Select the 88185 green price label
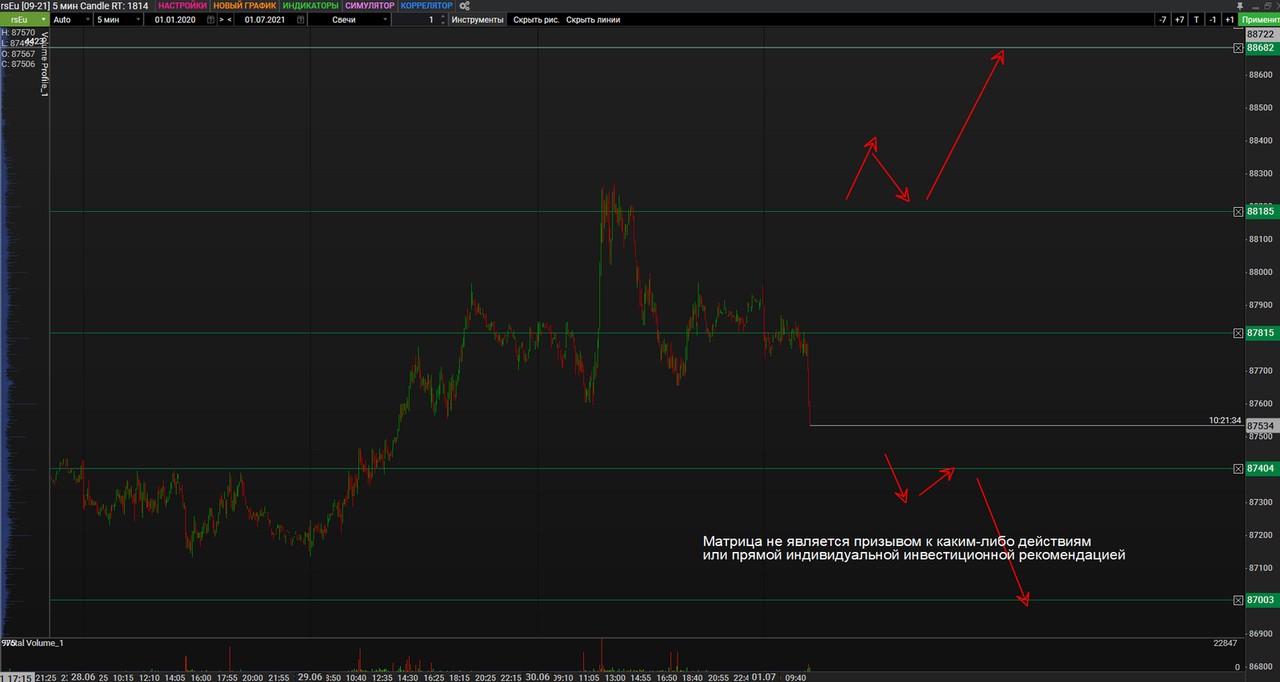Screen dimensions: 1280x682 tap(1261, 211)
